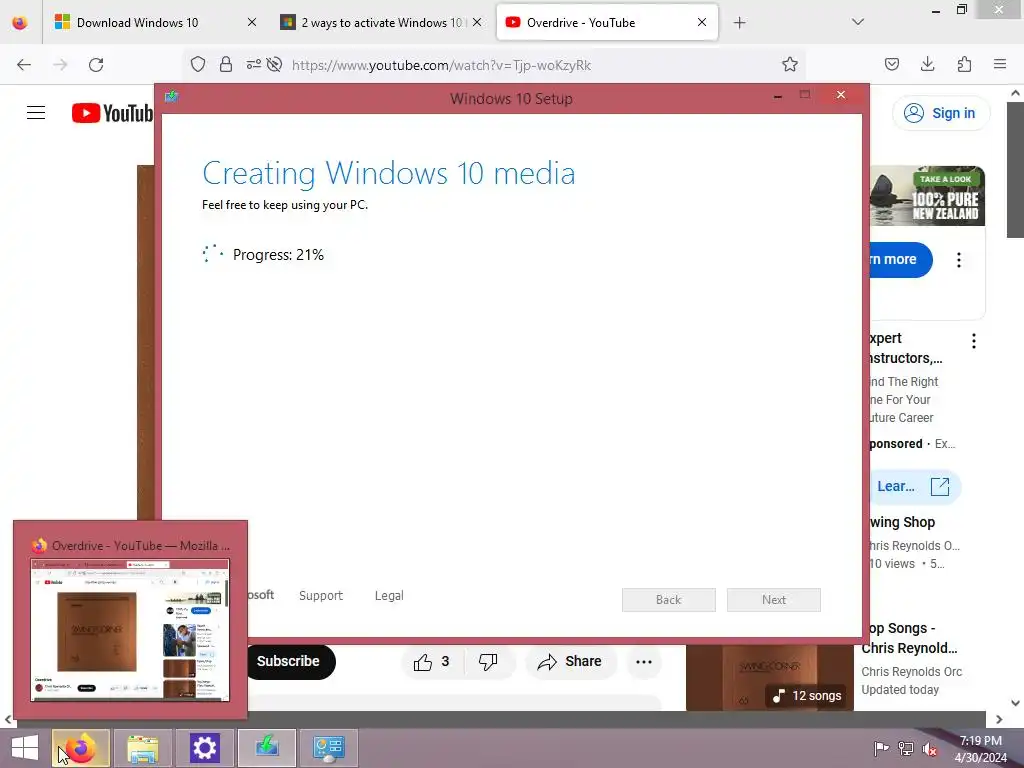1024x768 pixels.
Task: Click the autoplay blocked icon in address bar
Action: click(x=275, y=65)
